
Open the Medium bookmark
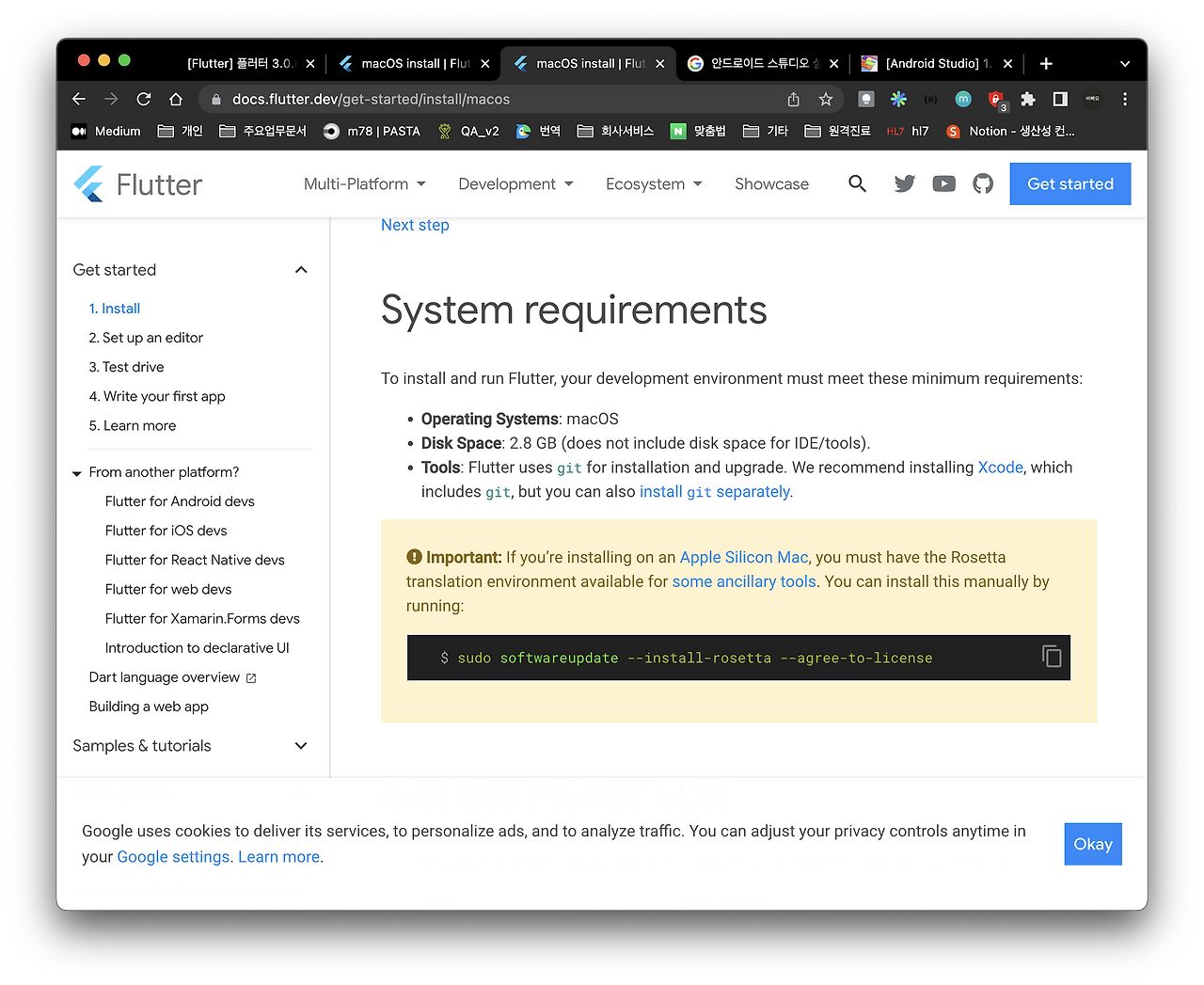pos(106,131)
